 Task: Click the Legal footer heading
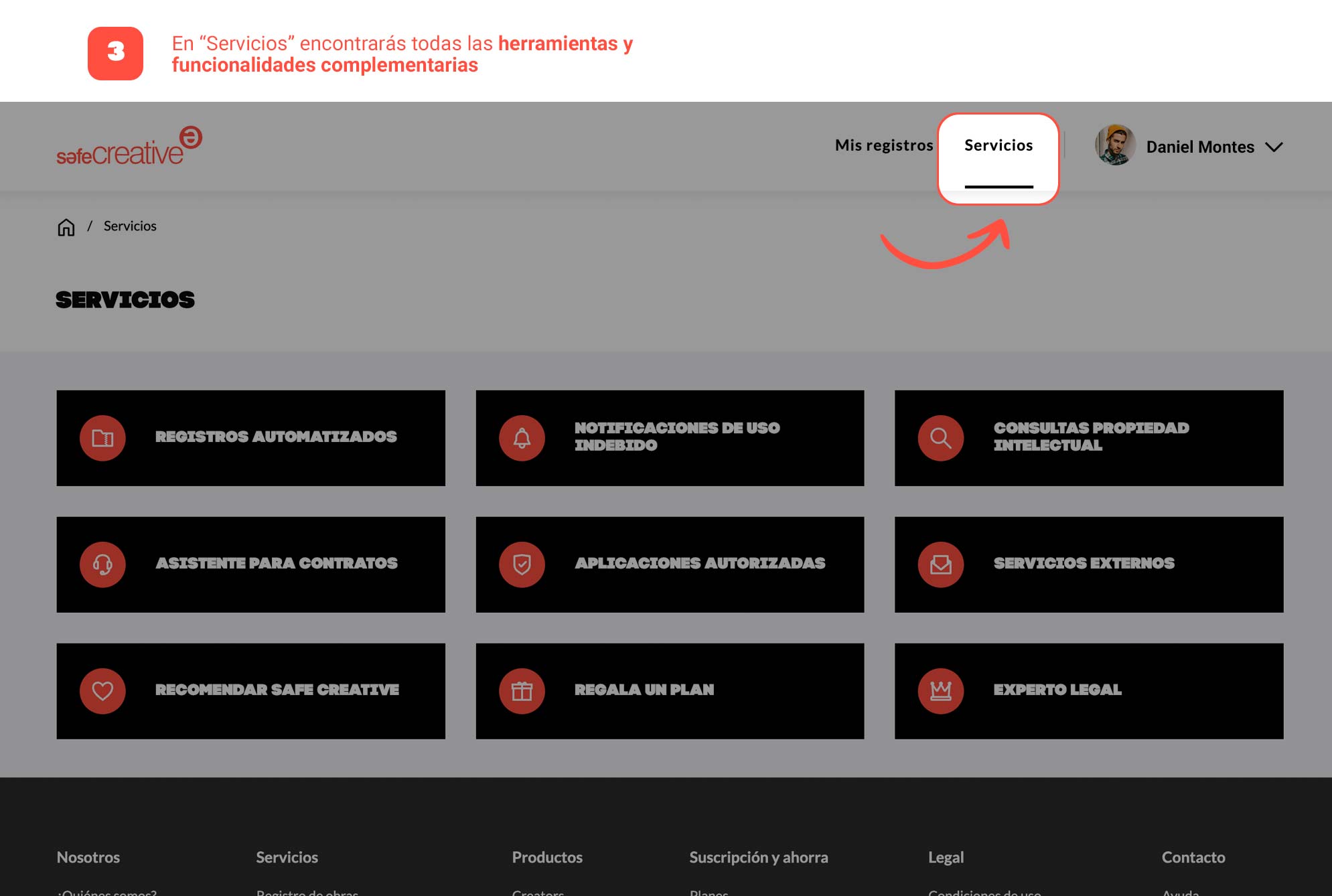pyautogui.click(x=946, y=857)
